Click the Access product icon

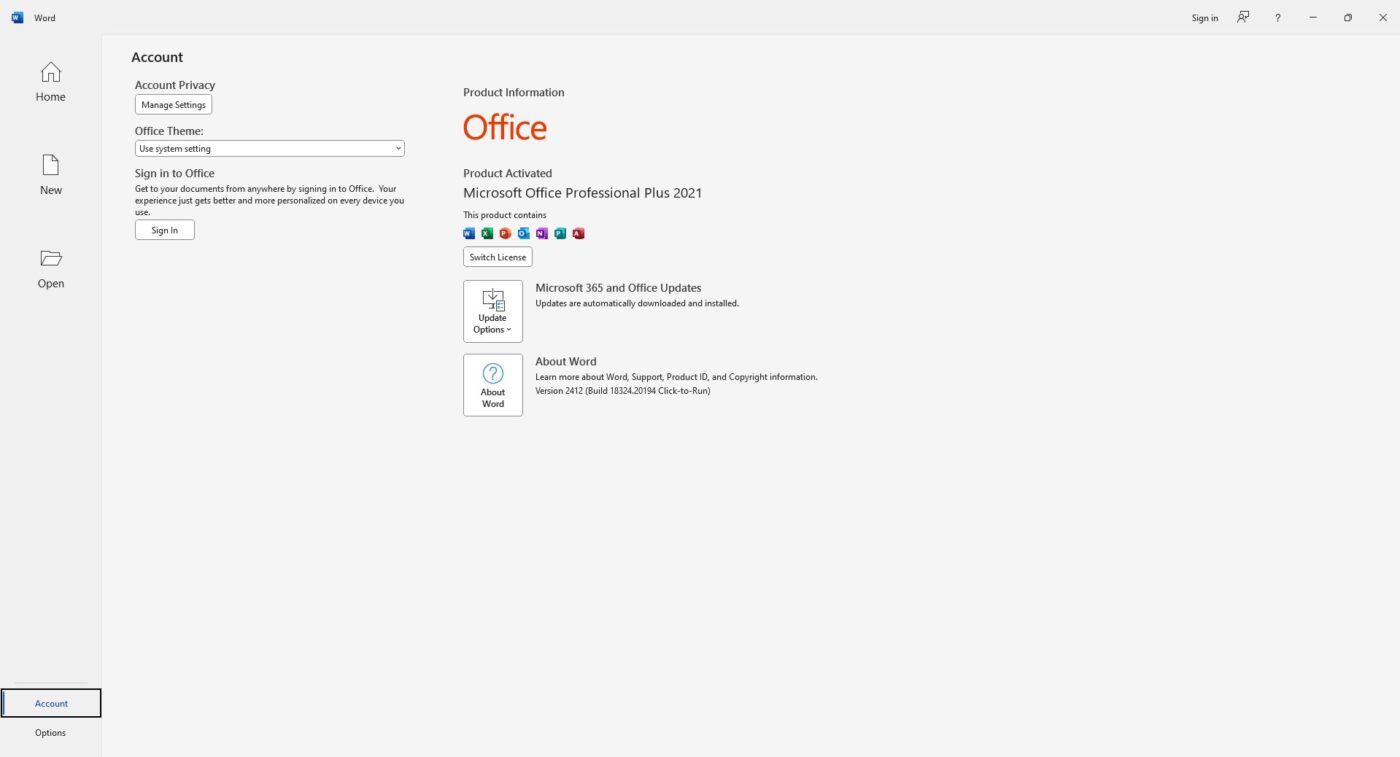pos(578,233)
